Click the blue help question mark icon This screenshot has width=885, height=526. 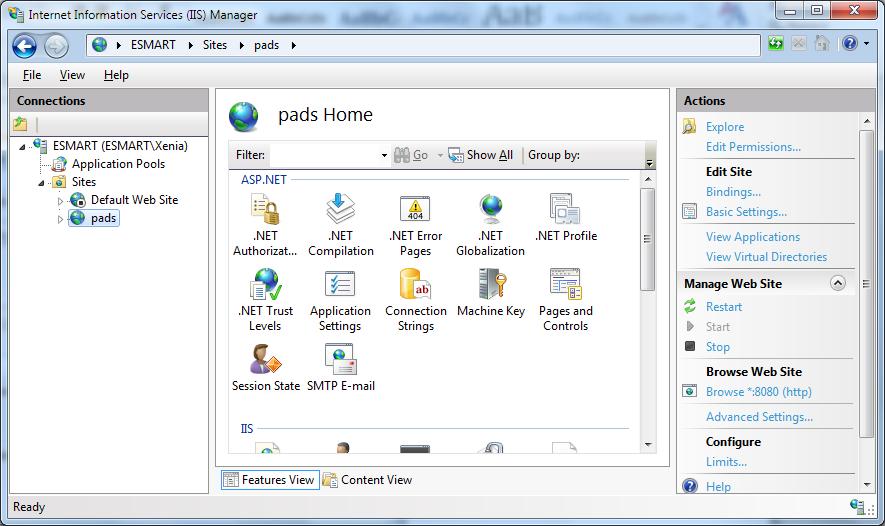(849, 43)
